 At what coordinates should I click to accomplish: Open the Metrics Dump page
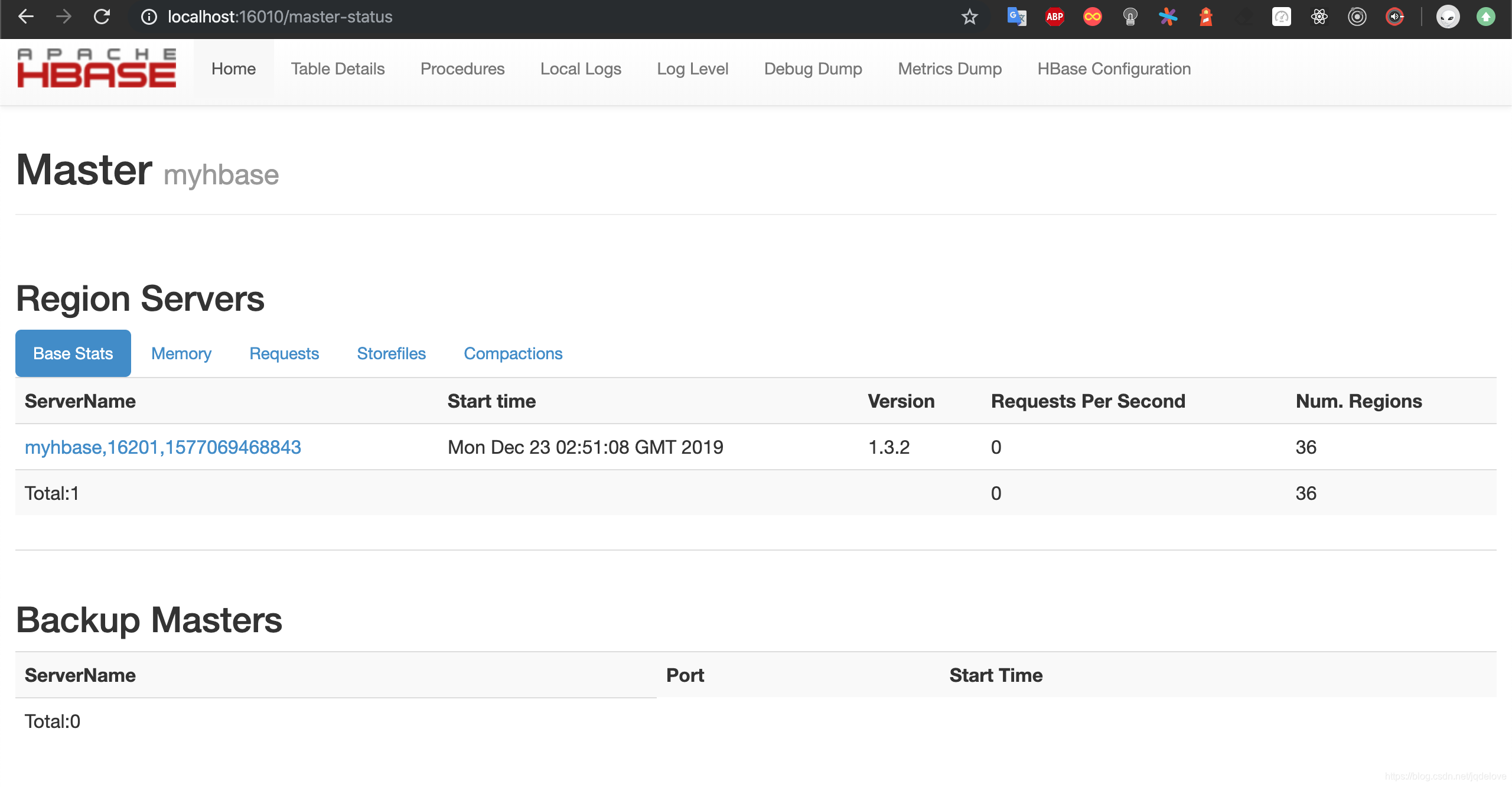coord(949,69)
